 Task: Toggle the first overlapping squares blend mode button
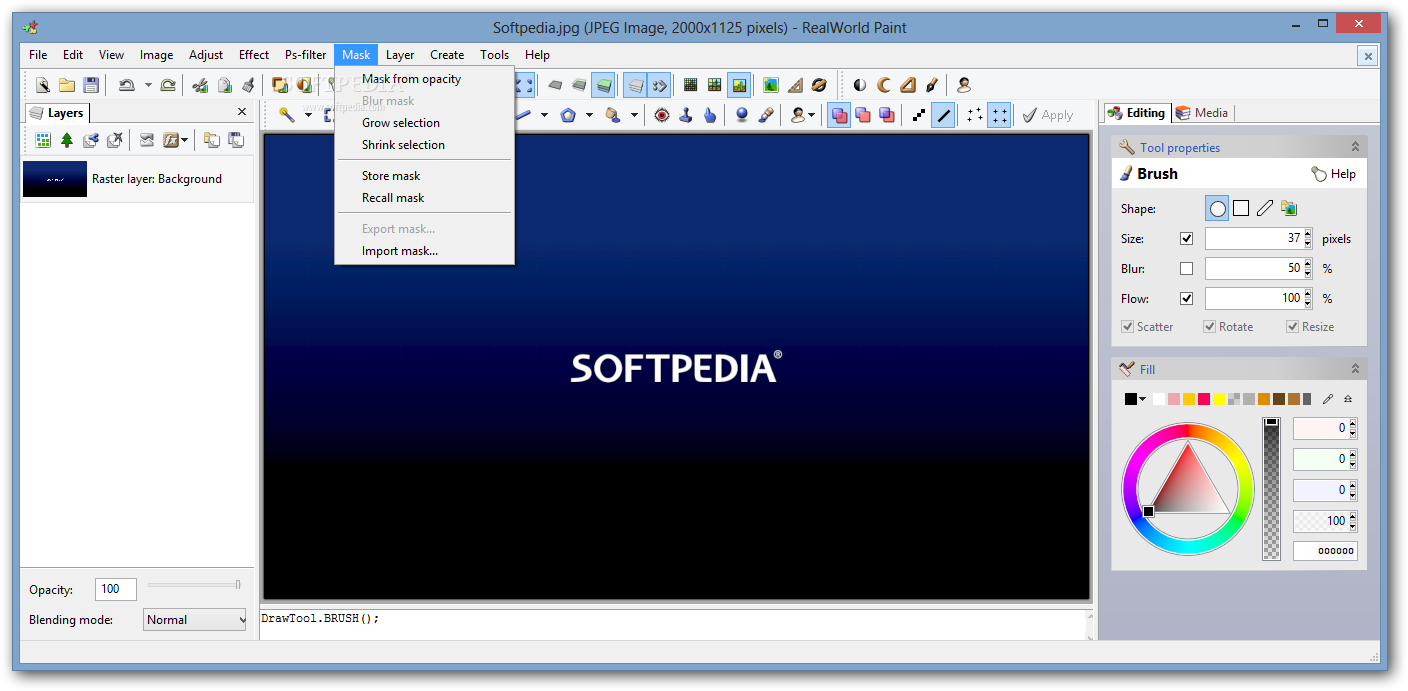[x=839, y=115]
